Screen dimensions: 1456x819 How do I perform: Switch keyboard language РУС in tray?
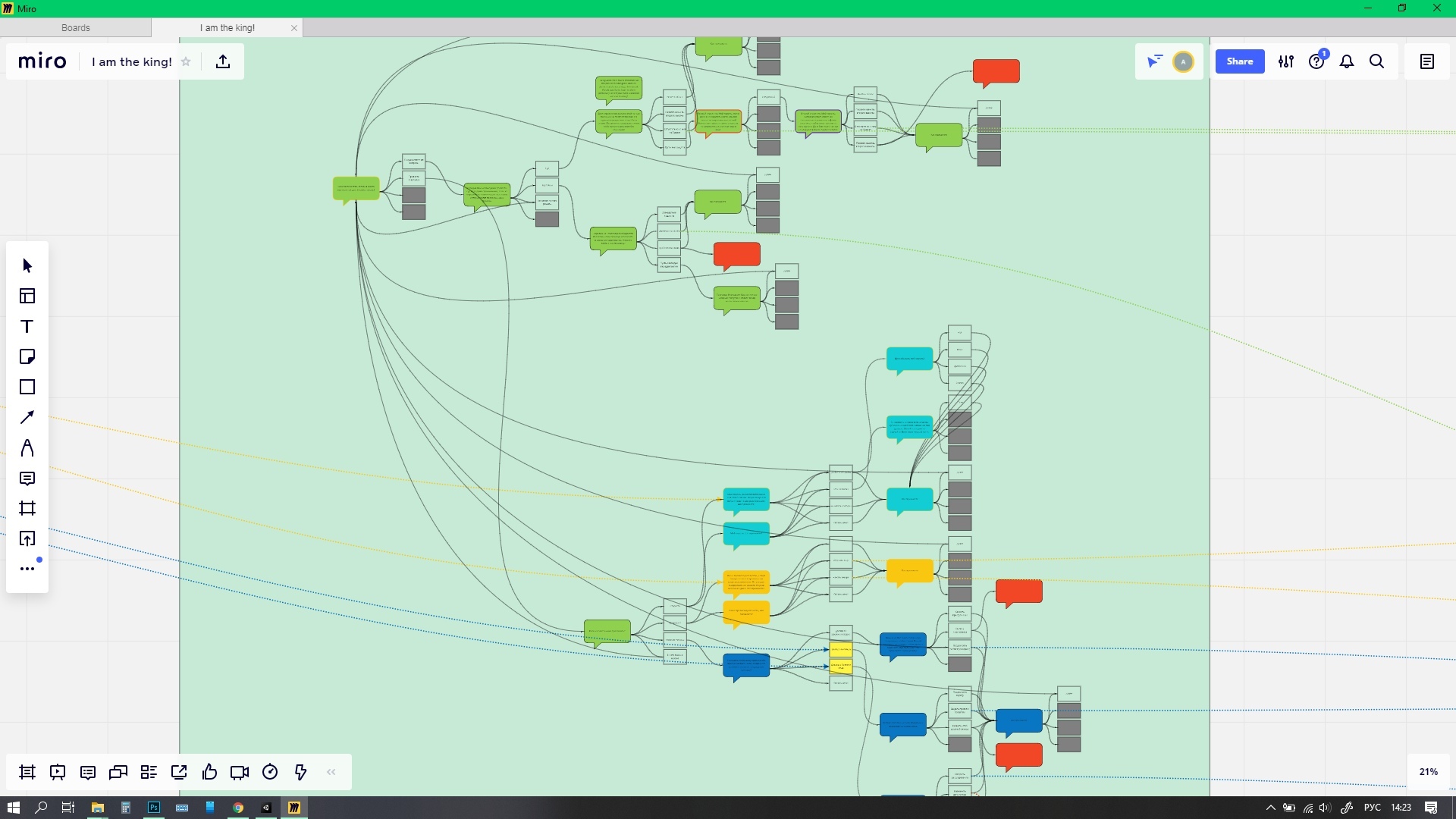1372,808
